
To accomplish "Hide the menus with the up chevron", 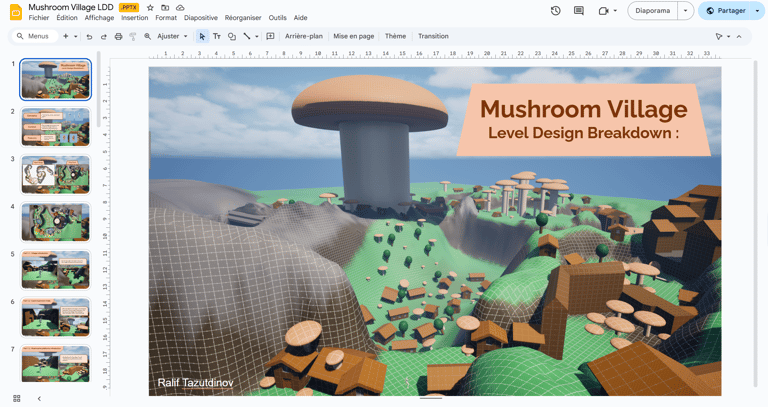I will tap(740, 36).
